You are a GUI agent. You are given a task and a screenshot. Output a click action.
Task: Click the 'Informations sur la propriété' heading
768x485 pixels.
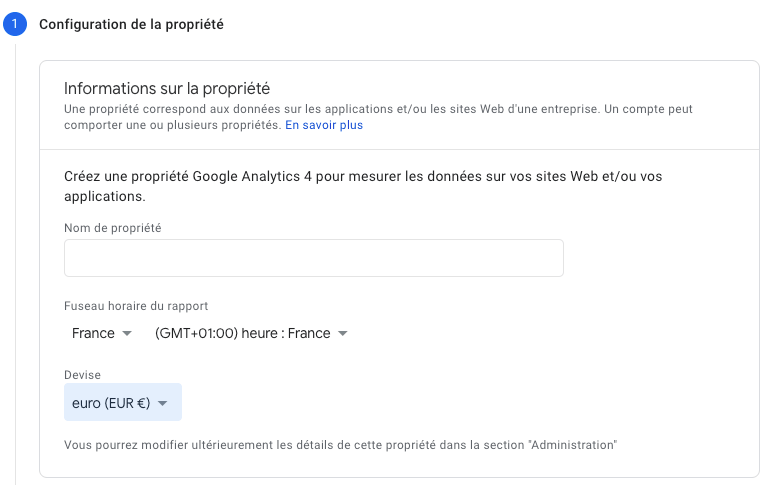coord(167,89)
